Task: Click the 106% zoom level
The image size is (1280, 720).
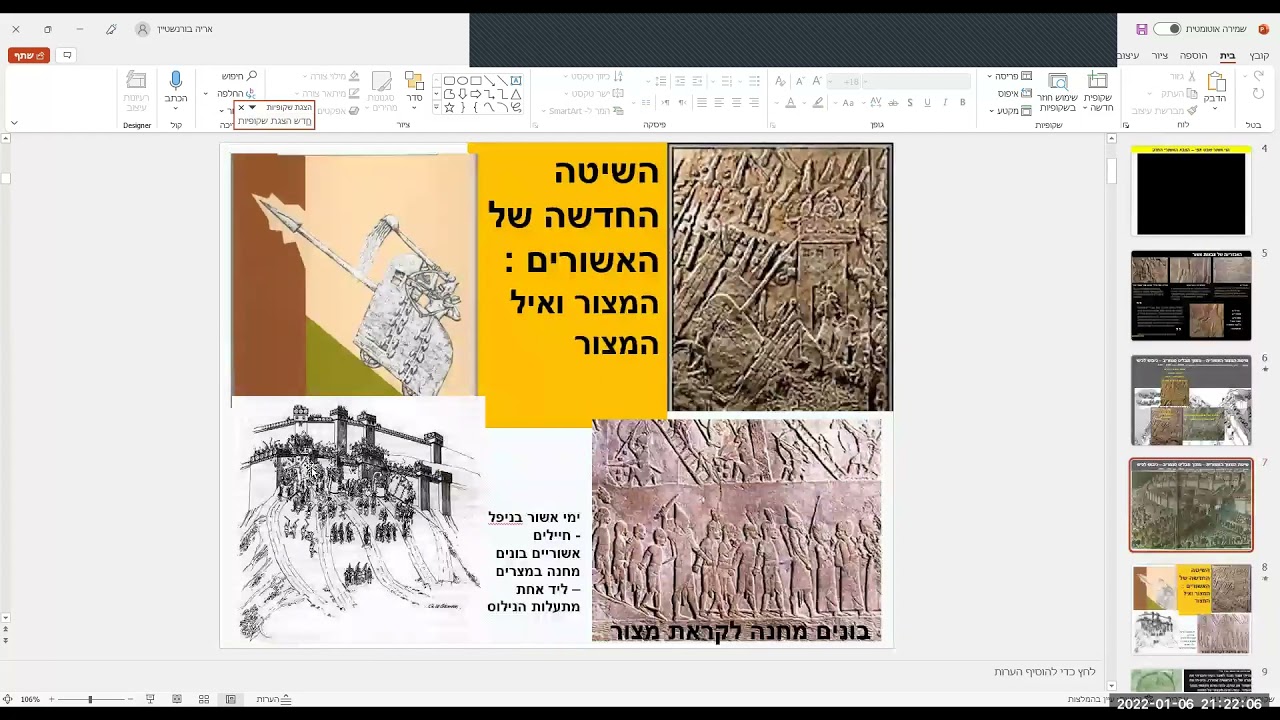Action: [x=30, y=699]
